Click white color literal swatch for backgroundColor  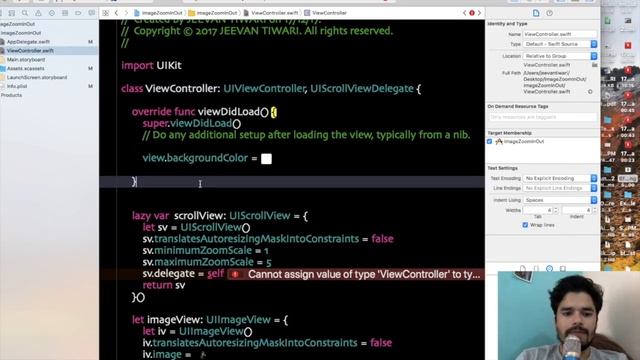[266, 159]
